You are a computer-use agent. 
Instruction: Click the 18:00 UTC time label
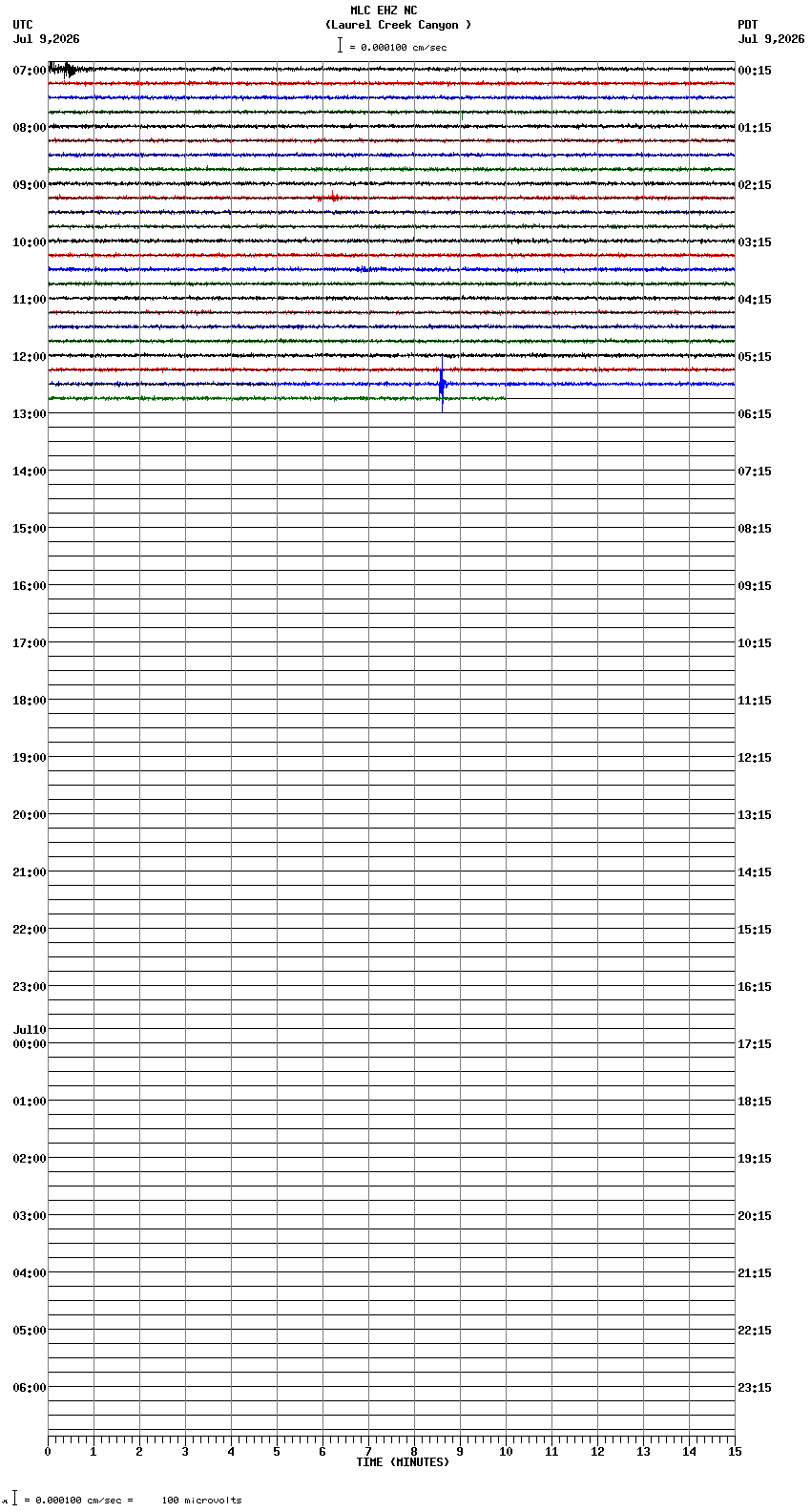pyautogui.click(x=30, y=701)
